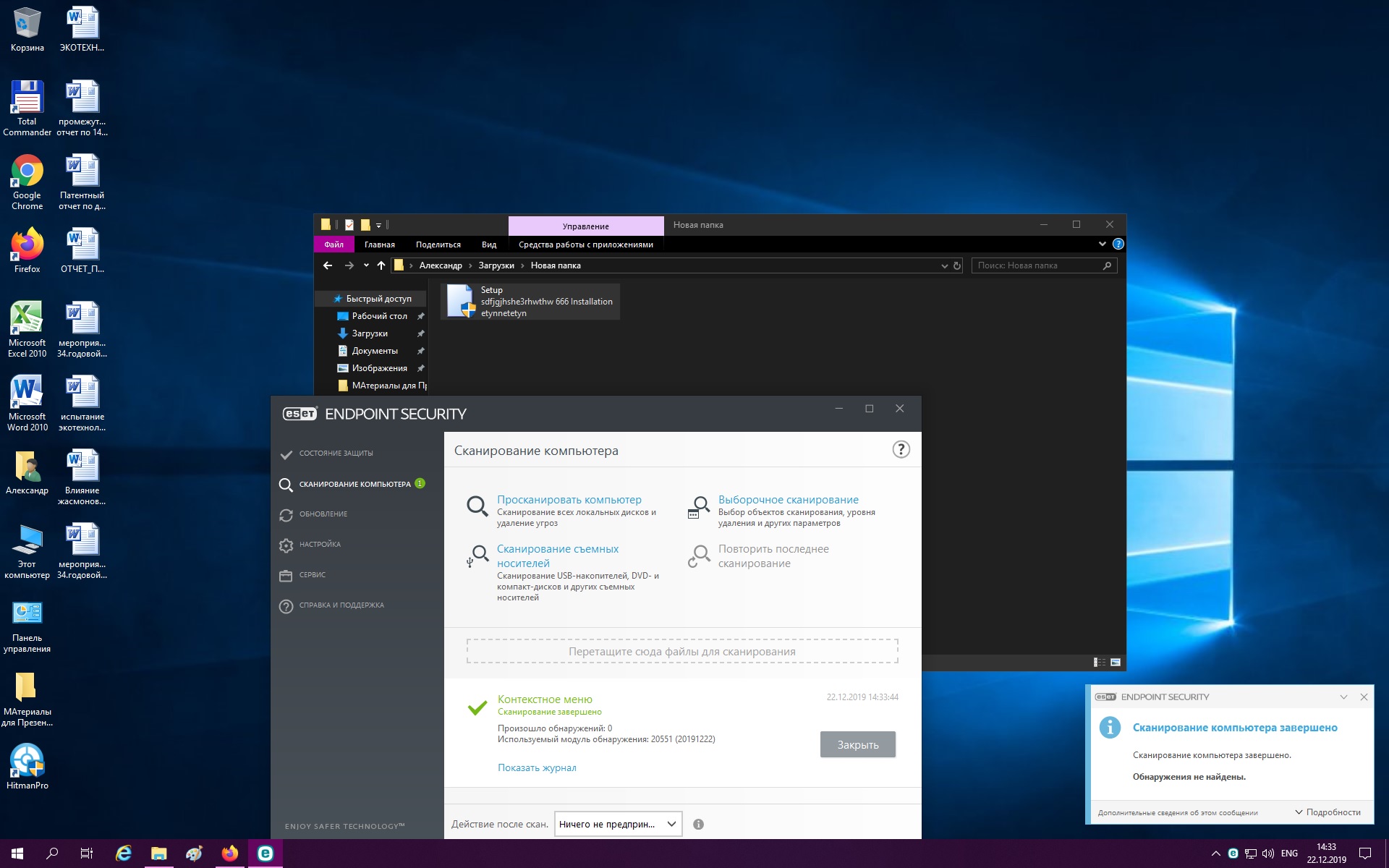Open the action after scan dropdown

[x=618, y=825]
